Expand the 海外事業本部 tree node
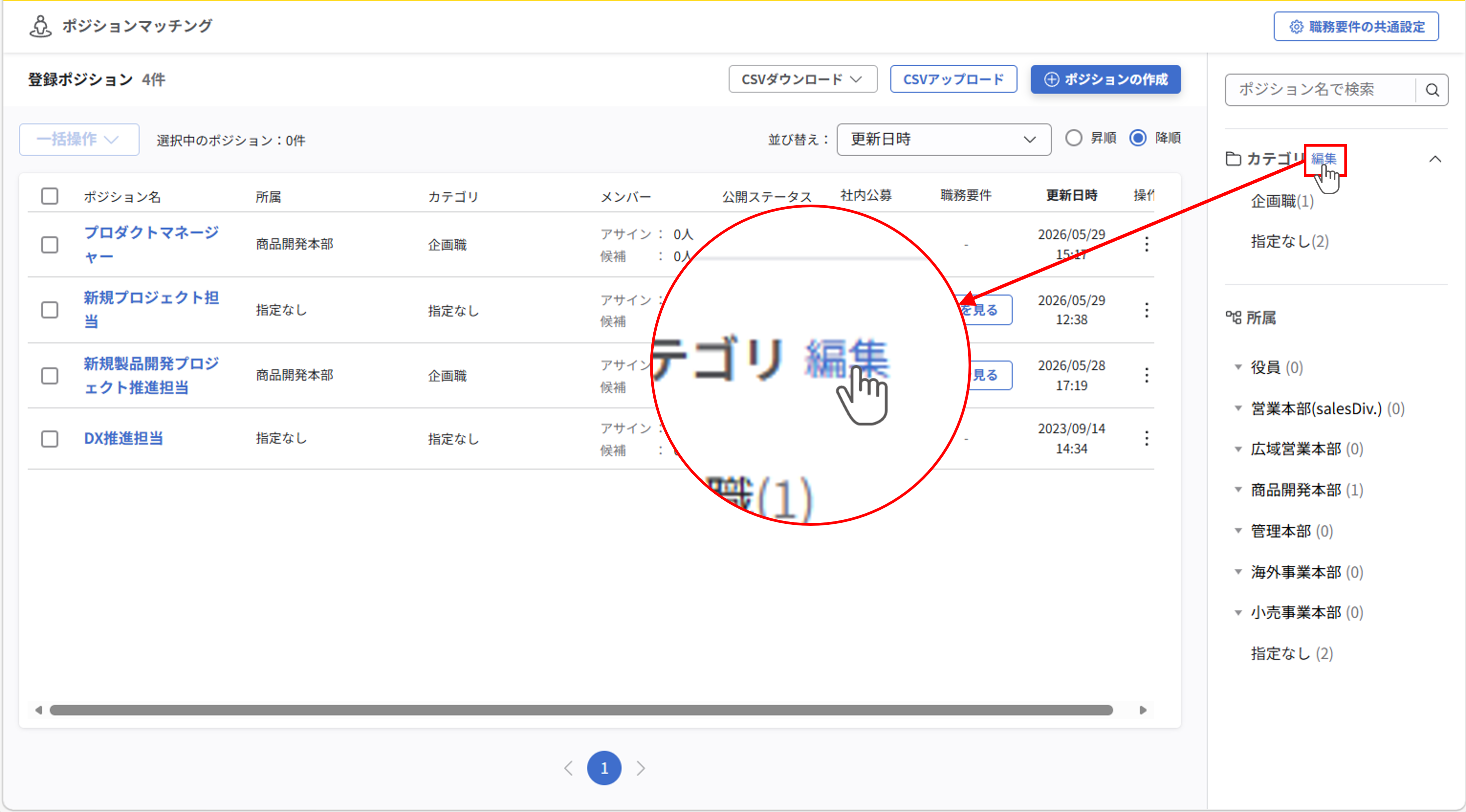This screenshot has width=1466, height=812. (x=1238, y=571)
